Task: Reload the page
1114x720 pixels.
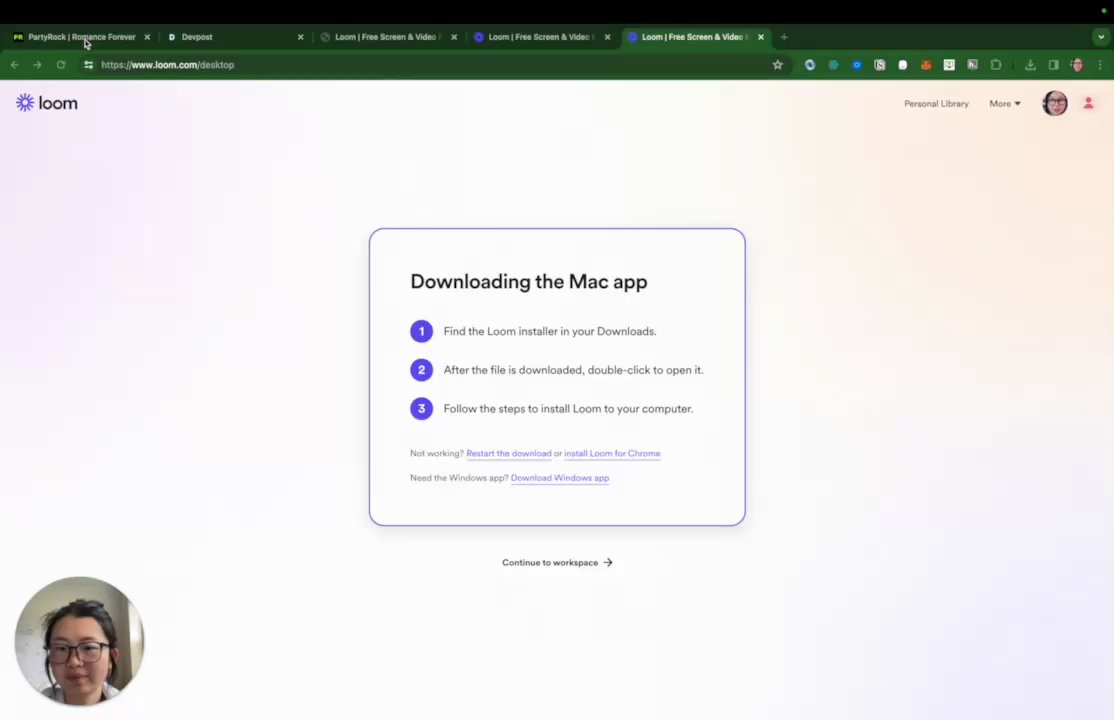Action: (x=61, y=65)
